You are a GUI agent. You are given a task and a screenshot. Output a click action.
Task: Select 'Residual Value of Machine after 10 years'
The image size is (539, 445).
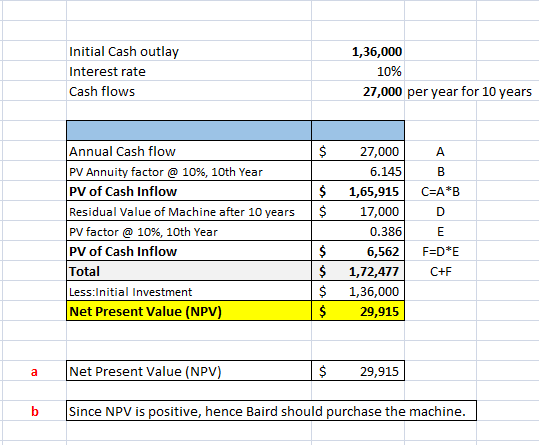[182, 212]
